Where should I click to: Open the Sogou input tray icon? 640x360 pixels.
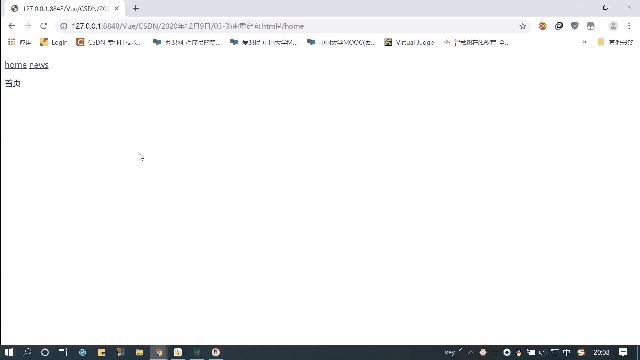pos(581,352)
